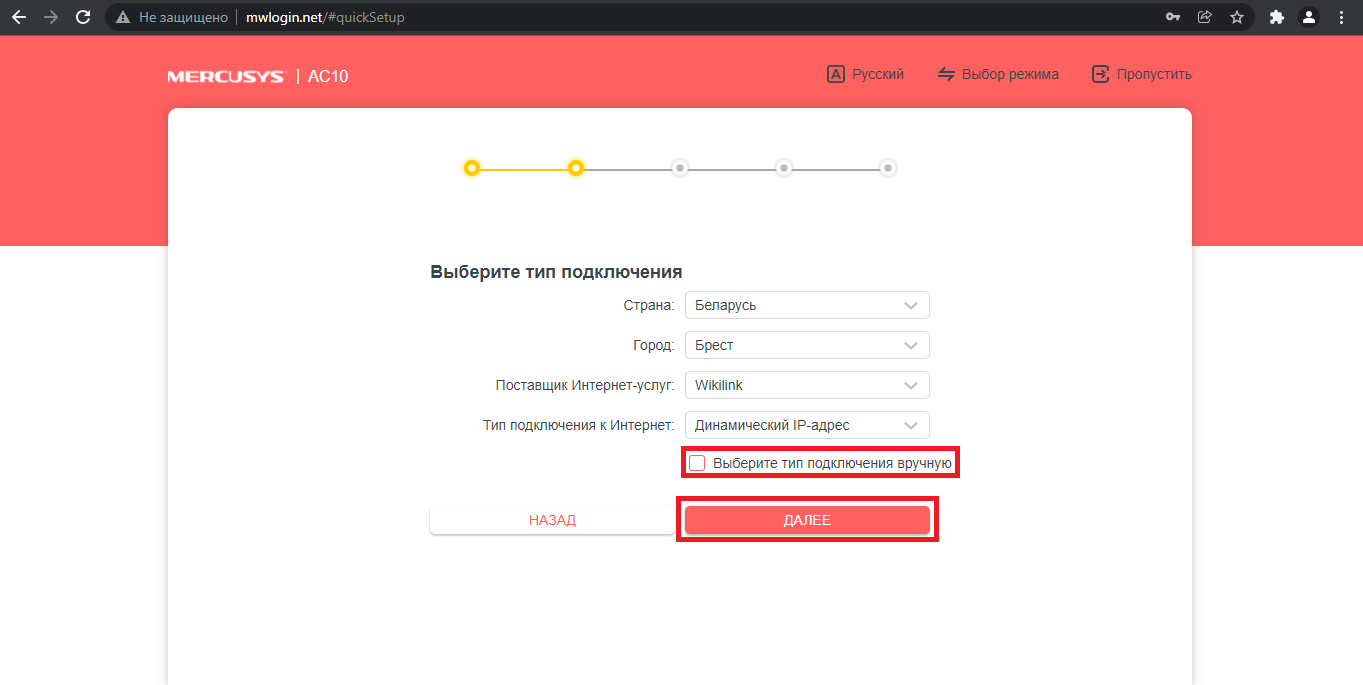The width and height of the screenshot is (1363, 685).
Task: Click the second wizard step dot
Action: point(576,168)
